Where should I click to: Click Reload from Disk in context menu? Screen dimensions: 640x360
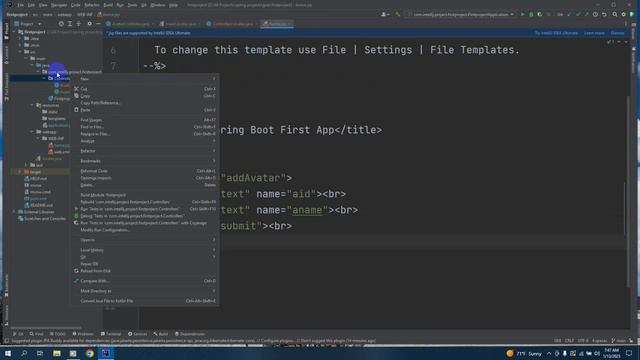(145, 271)
